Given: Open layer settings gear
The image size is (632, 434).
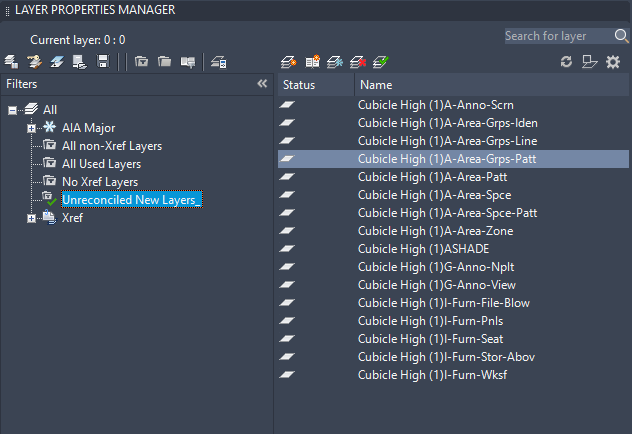Looking at the screenshot, I should click(613, 62).
